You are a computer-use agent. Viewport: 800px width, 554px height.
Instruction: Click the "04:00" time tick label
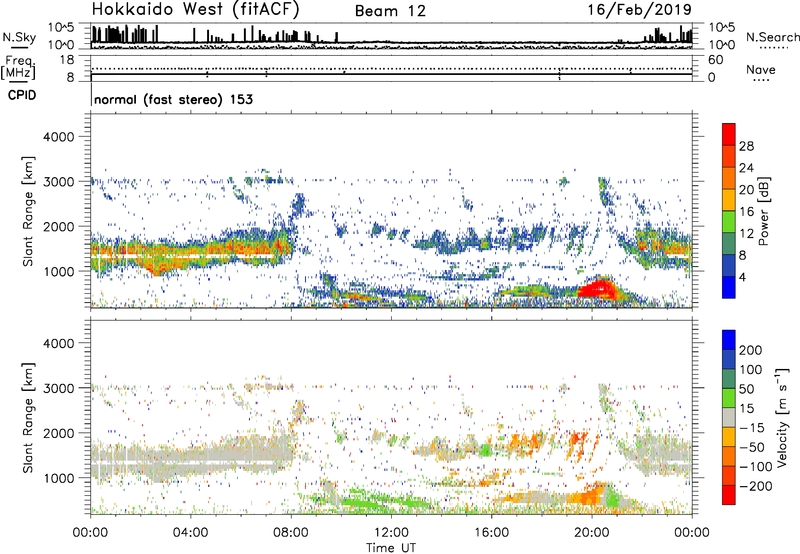coord(191,533)
